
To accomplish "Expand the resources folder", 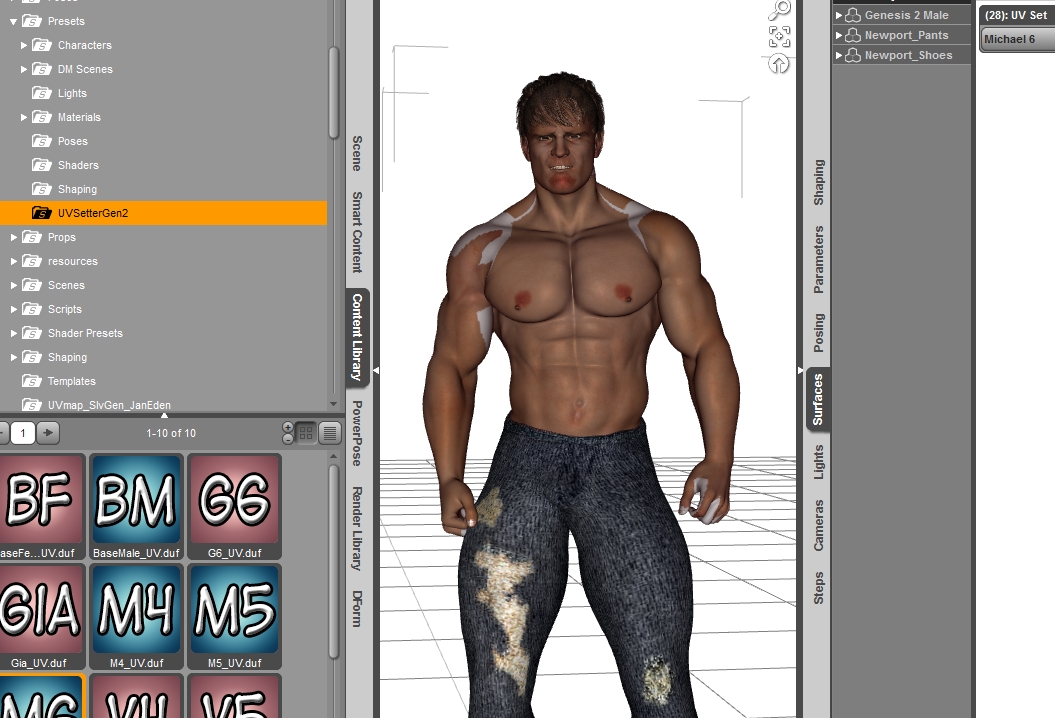I will (13, 261).
